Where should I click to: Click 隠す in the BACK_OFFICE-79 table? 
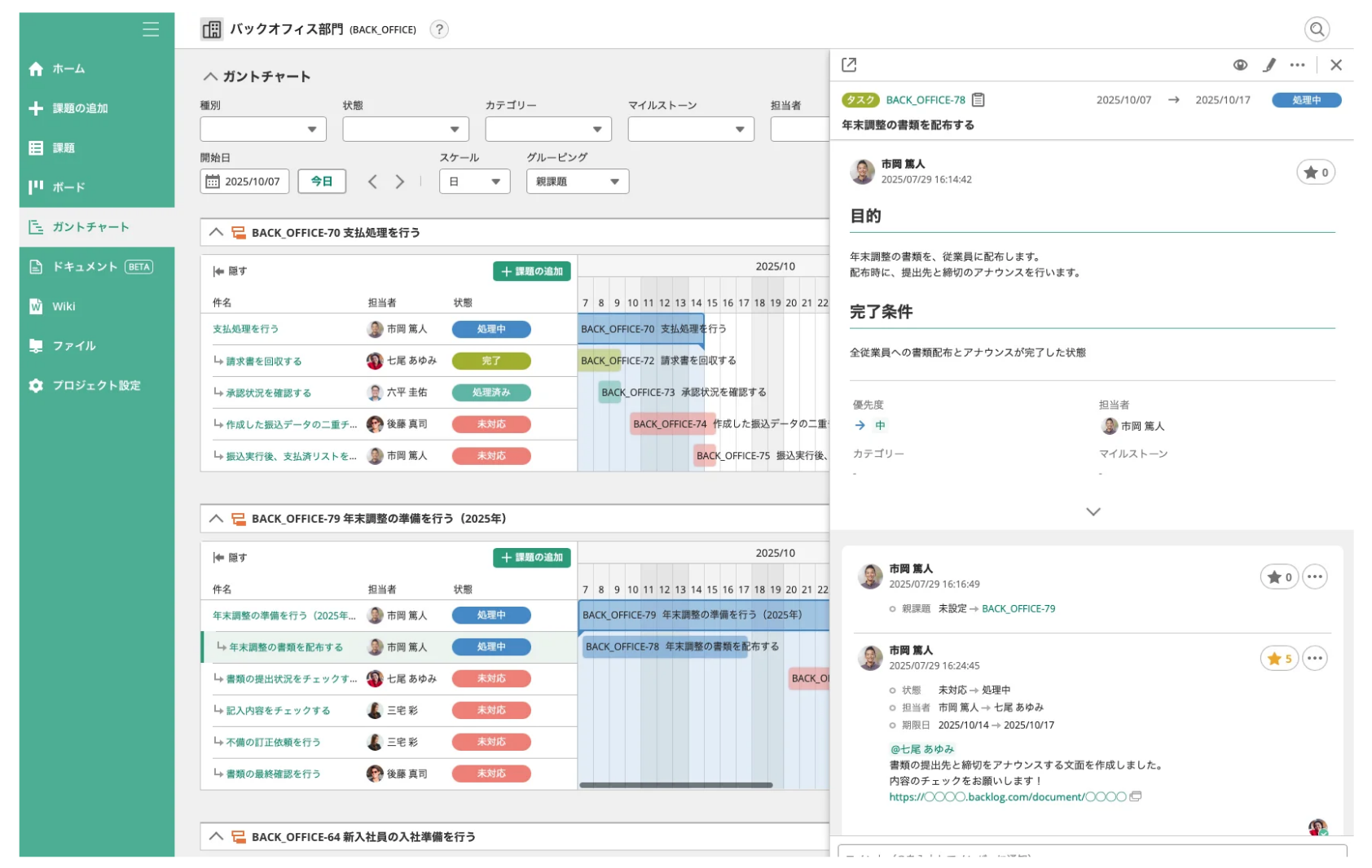click(231, 558)
